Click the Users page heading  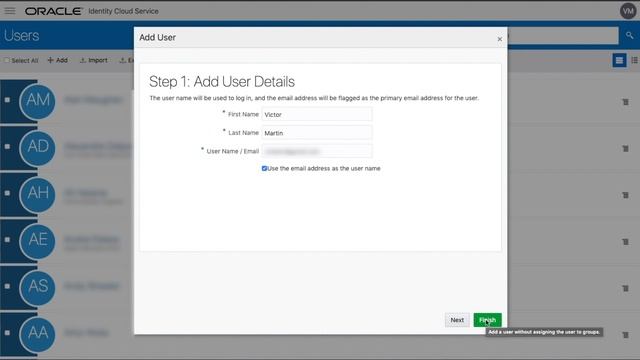(22, 36)
